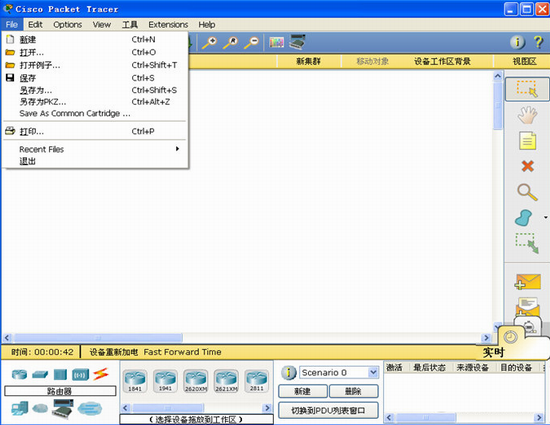Click Fast Forward Time
Image resolution: width=550 pixels, height=425 pixels.
[182, 352]
